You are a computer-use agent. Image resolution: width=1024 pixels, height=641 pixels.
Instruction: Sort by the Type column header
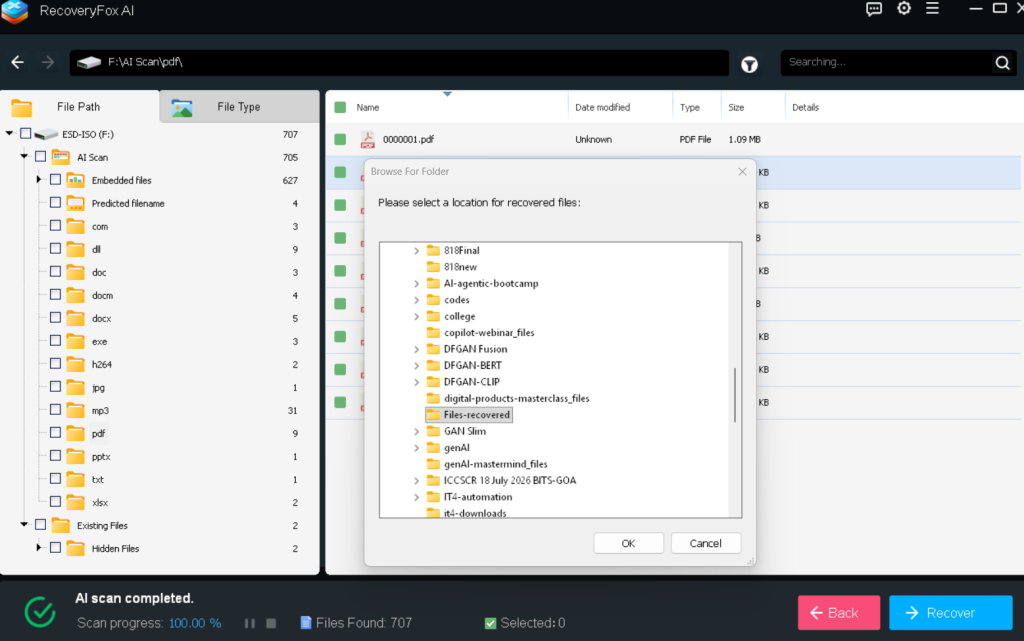(690, 108)
